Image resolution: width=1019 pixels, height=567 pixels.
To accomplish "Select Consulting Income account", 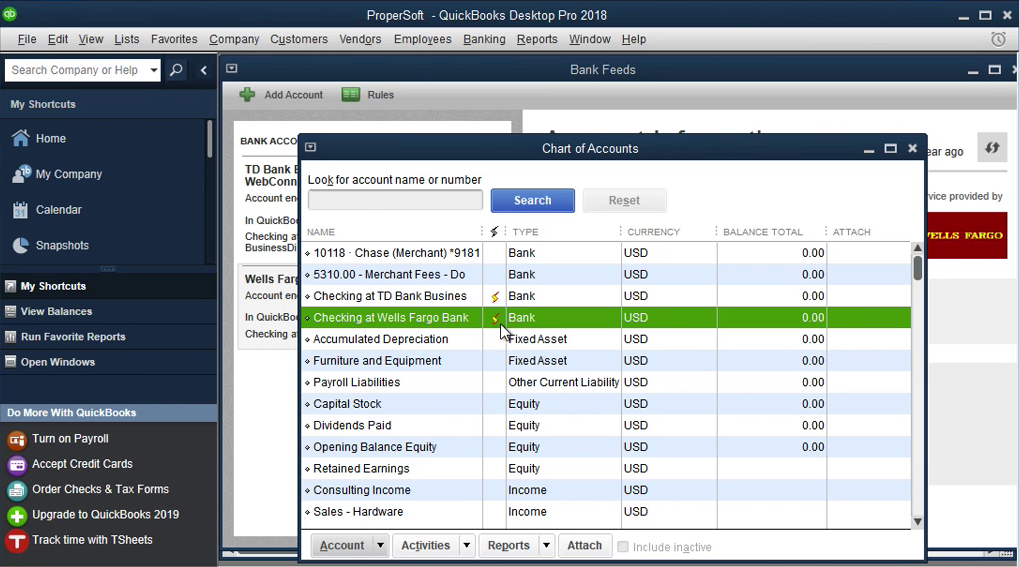I will point(606,490).
